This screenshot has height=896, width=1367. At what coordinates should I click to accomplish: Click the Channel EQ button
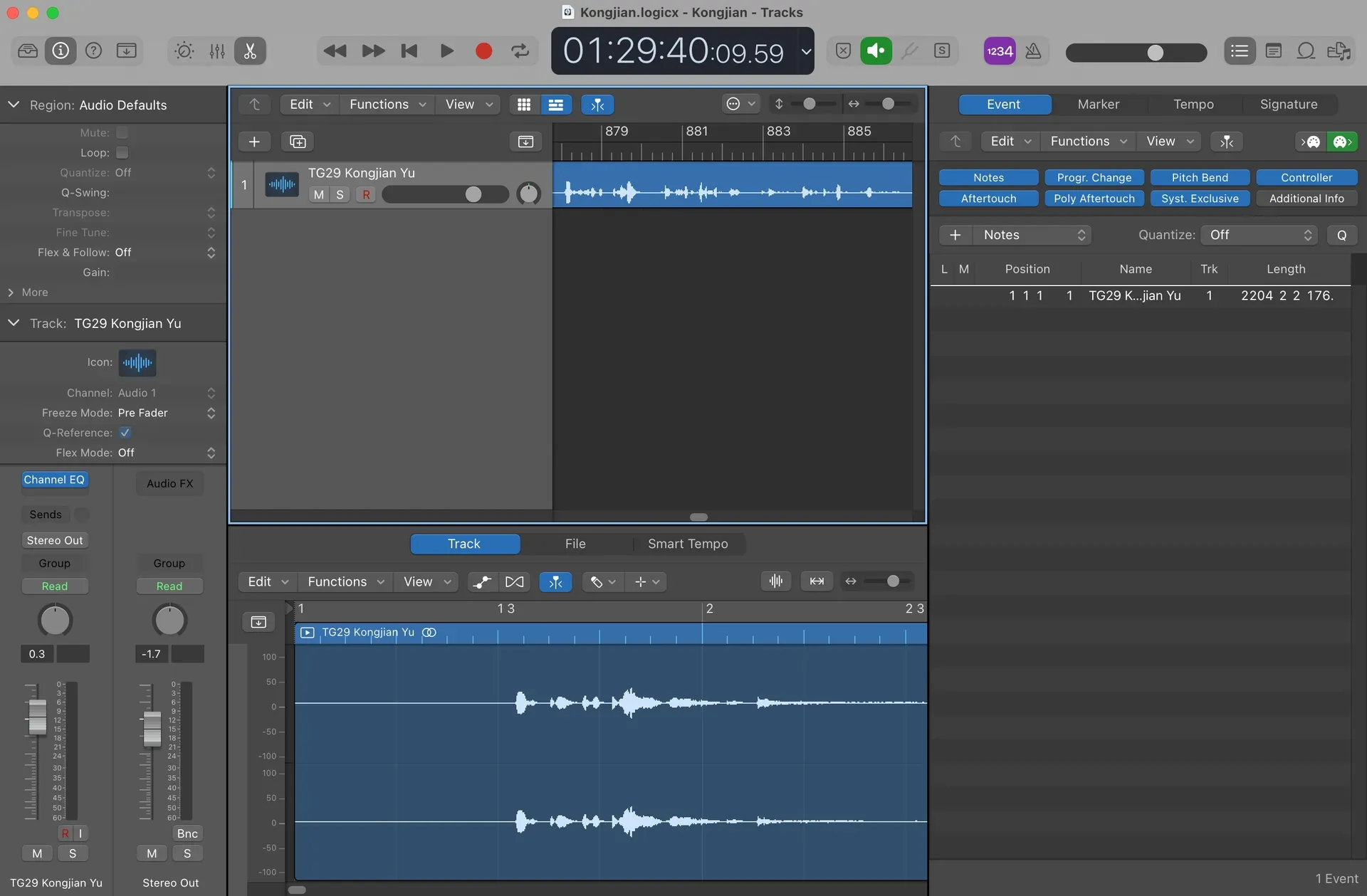tap(54, 480)
